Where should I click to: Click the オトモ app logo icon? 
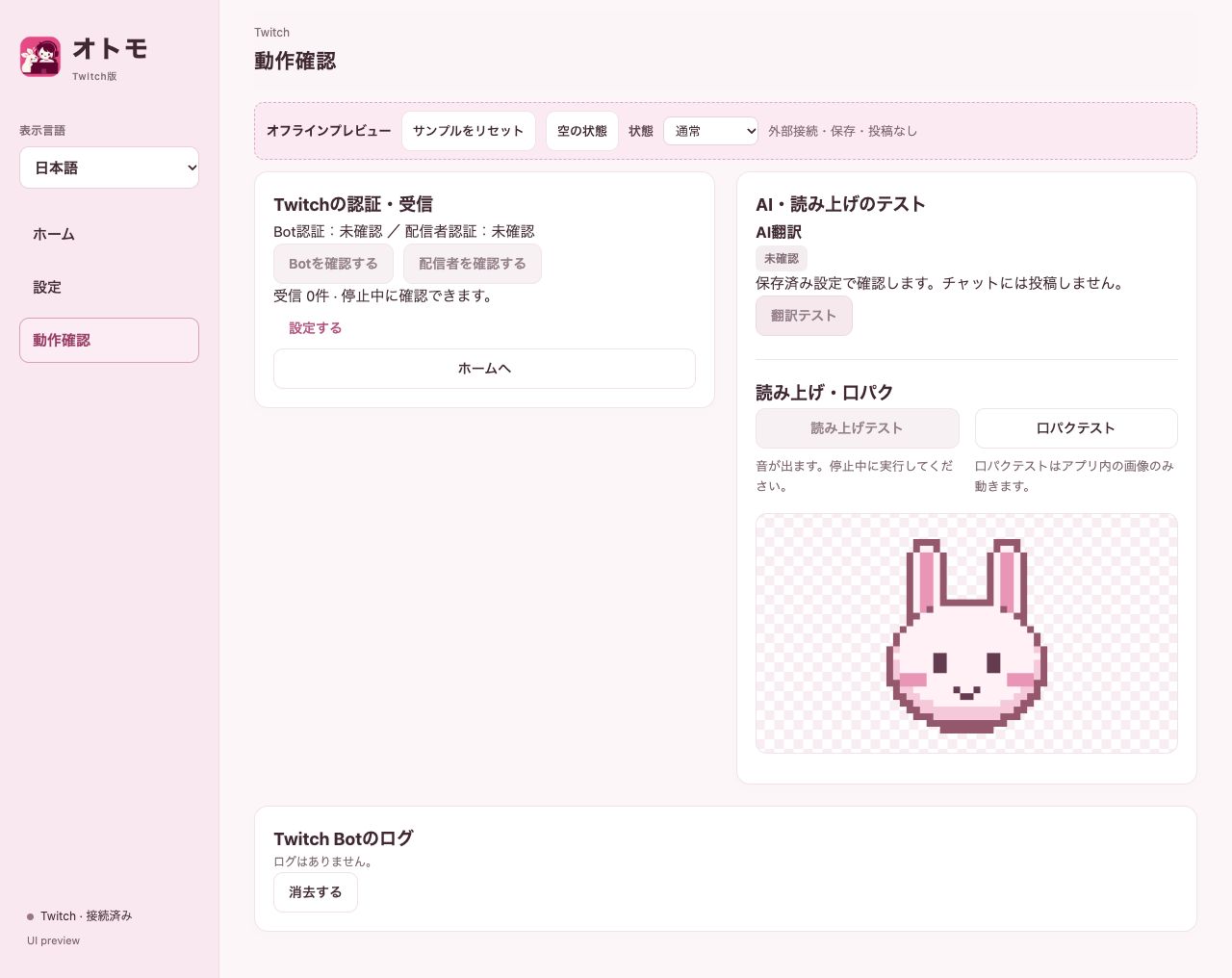[x=40, y=57]
